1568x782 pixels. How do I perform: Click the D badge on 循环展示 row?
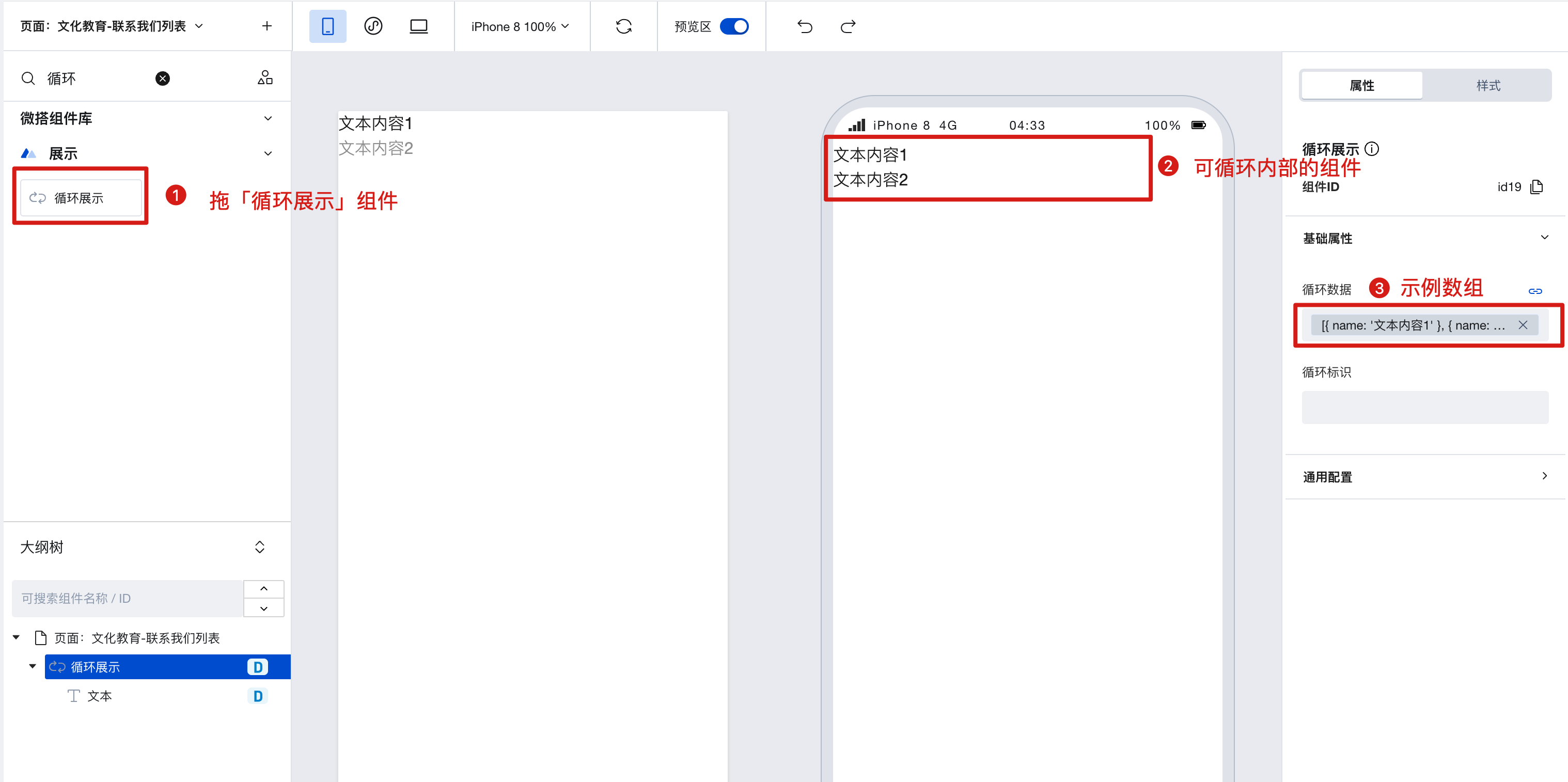point(258,667)
